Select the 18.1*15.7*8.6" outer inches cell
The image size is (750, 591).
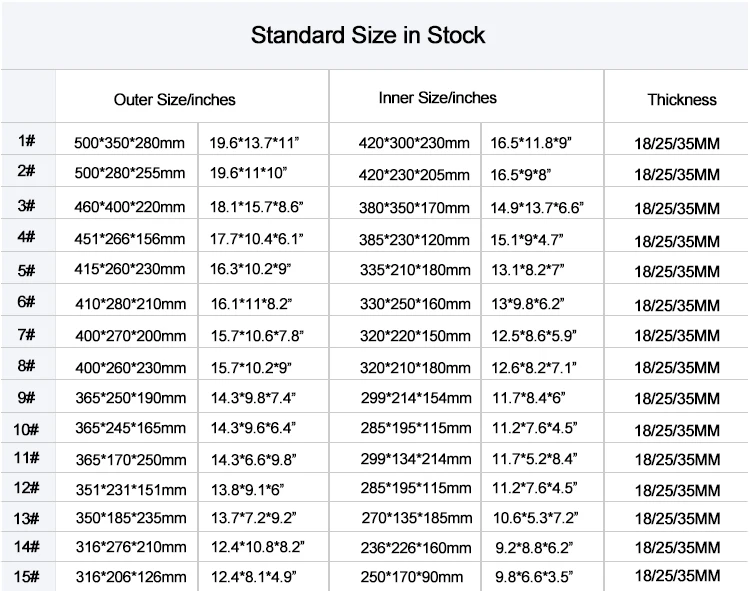(x=256, y=208)
